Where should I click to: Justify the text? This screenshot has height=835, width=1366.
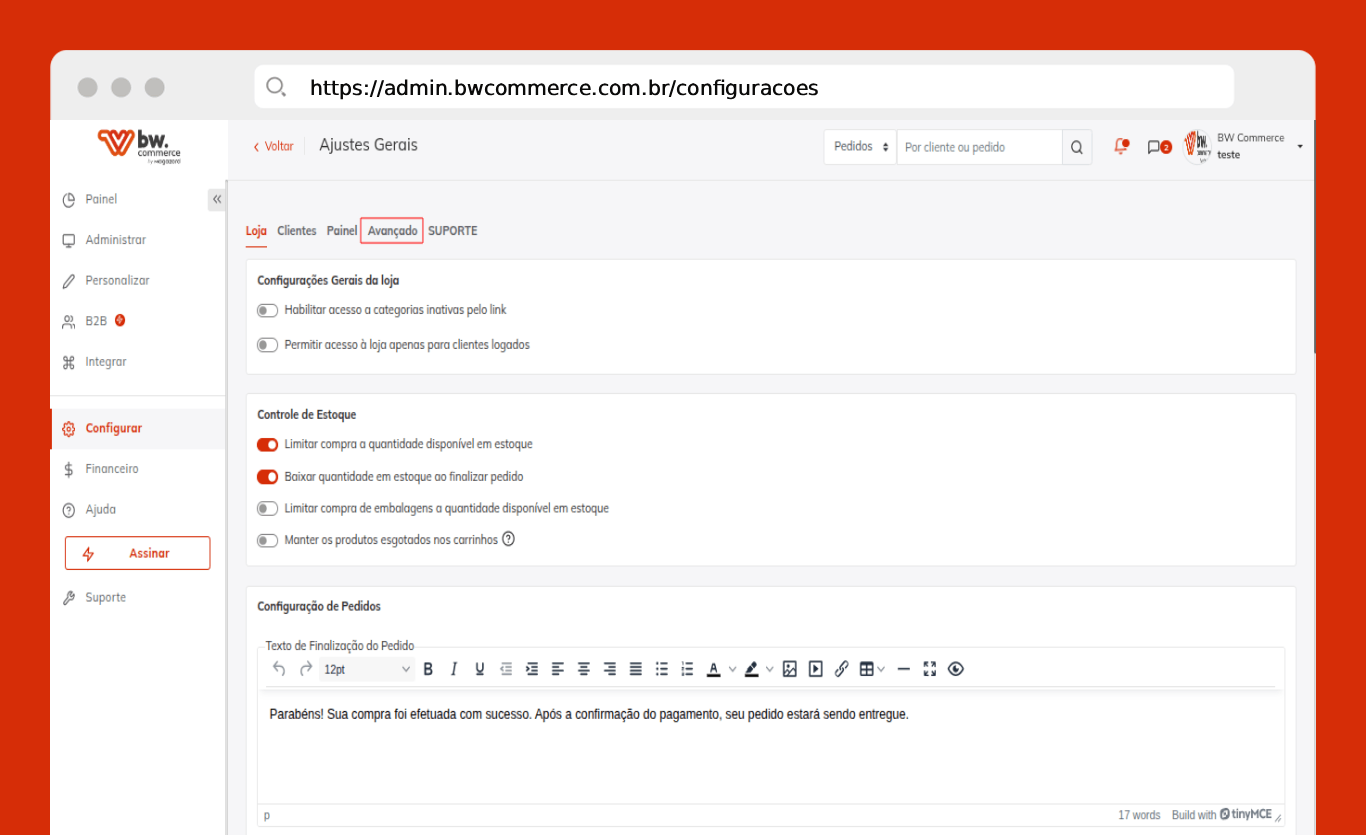tap(636, 669)
